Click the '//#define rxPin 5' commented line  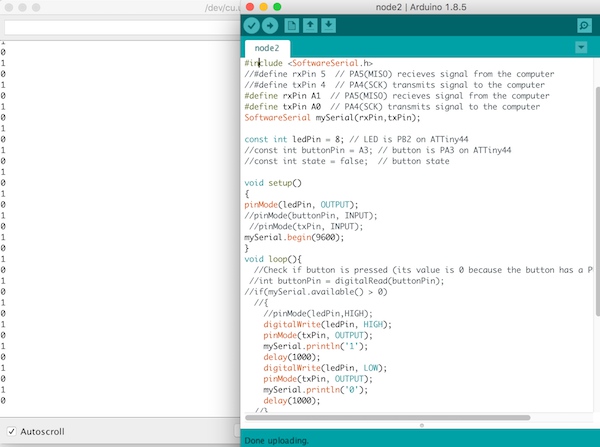pos(399,74)
